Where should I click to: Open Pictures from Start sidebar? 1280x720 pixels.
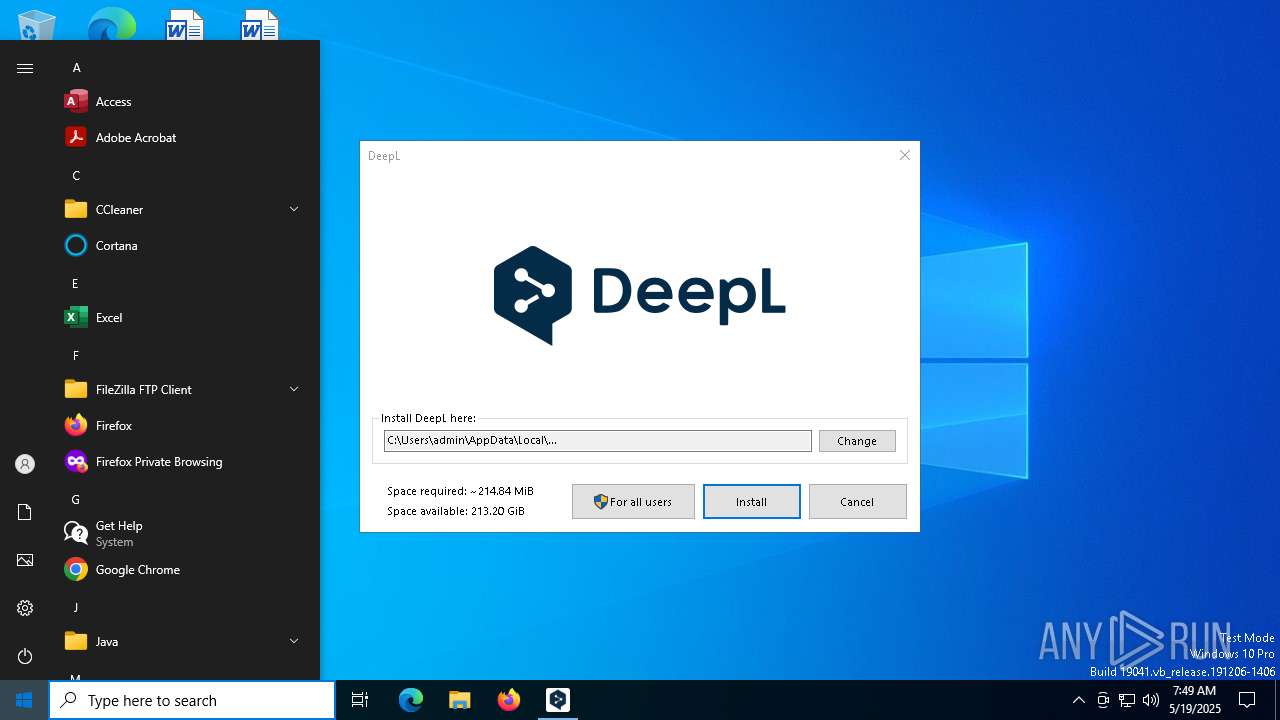(x=25, y=560)
